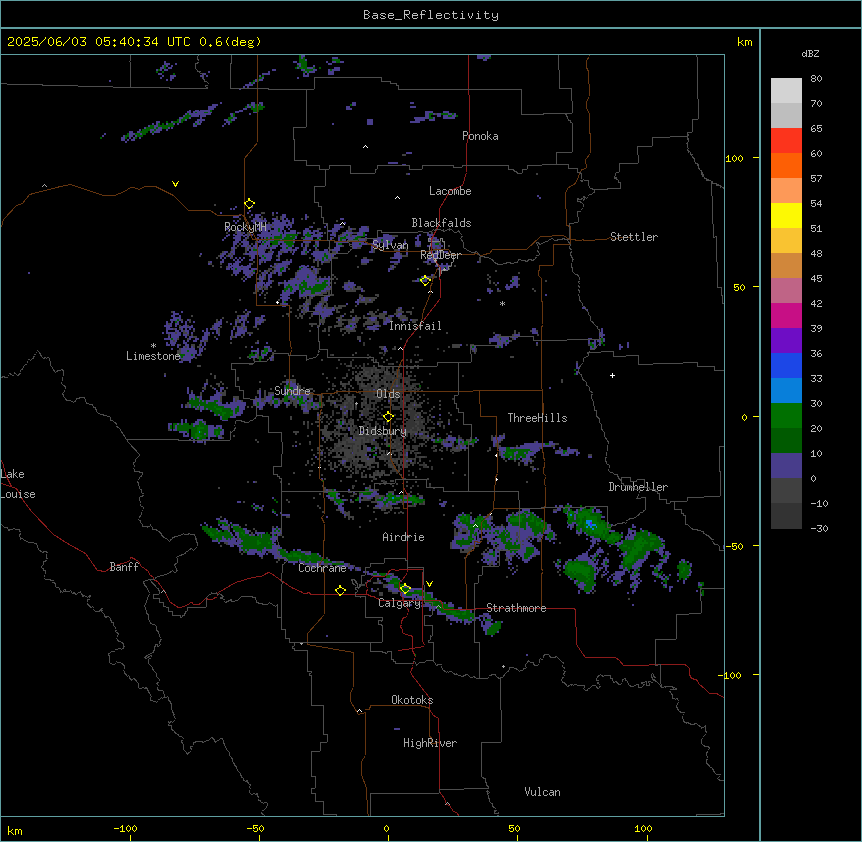Click the Banff label
This screenshot has width=862, height=842.
click(x=124, y=567)
